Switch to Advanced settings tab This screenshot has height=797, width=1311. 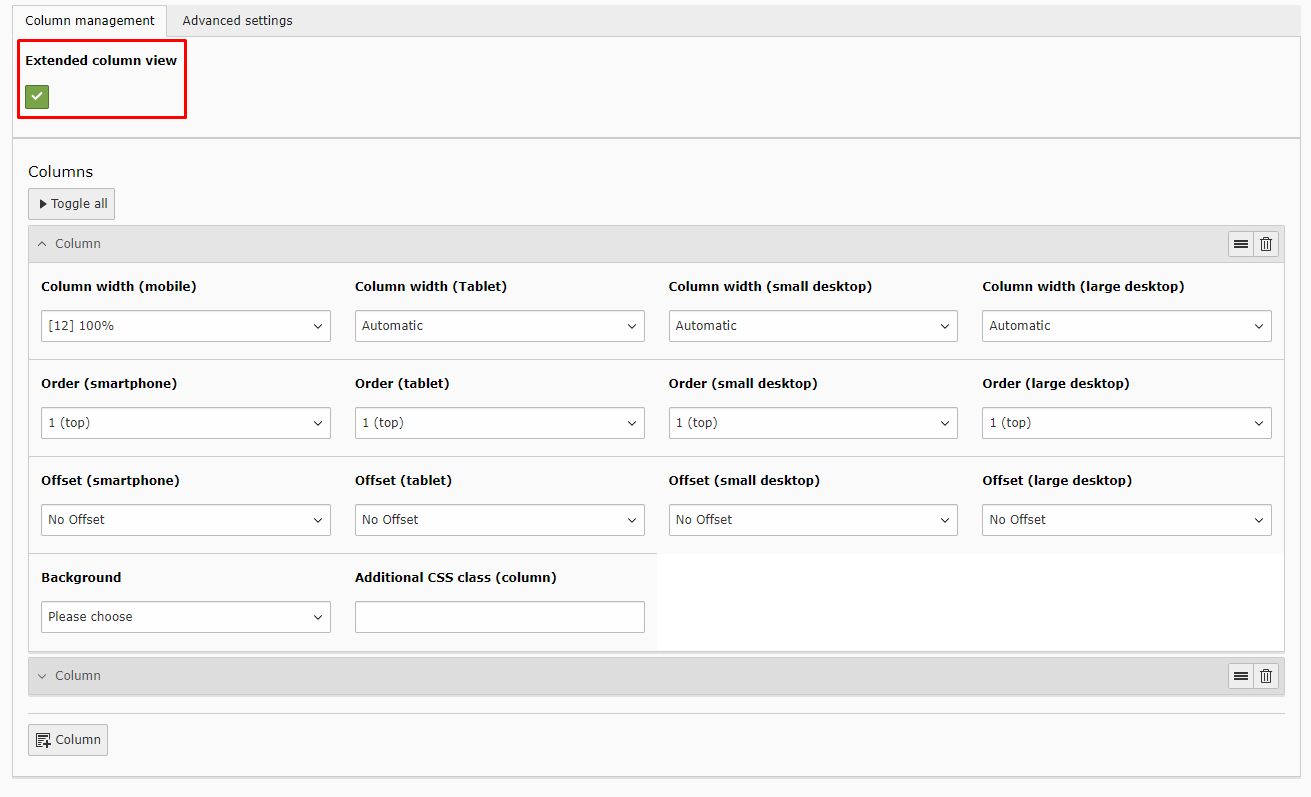click(237, 21)
